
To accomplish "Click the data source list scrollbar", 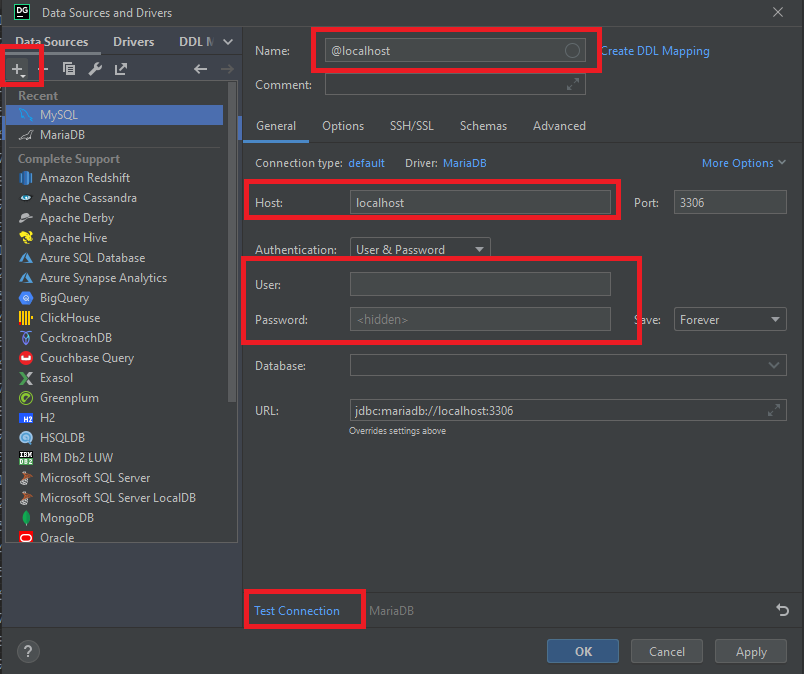I will [x=232, y=241].
